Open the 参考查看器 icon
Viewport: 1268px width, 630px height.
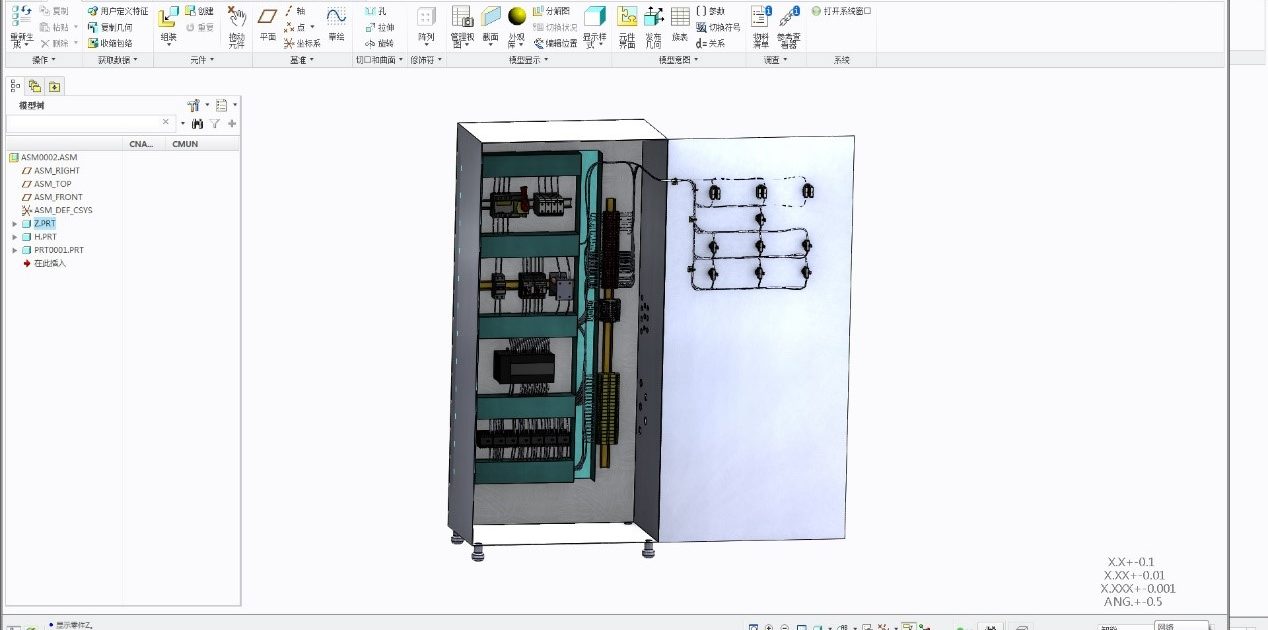coord(789,16)
